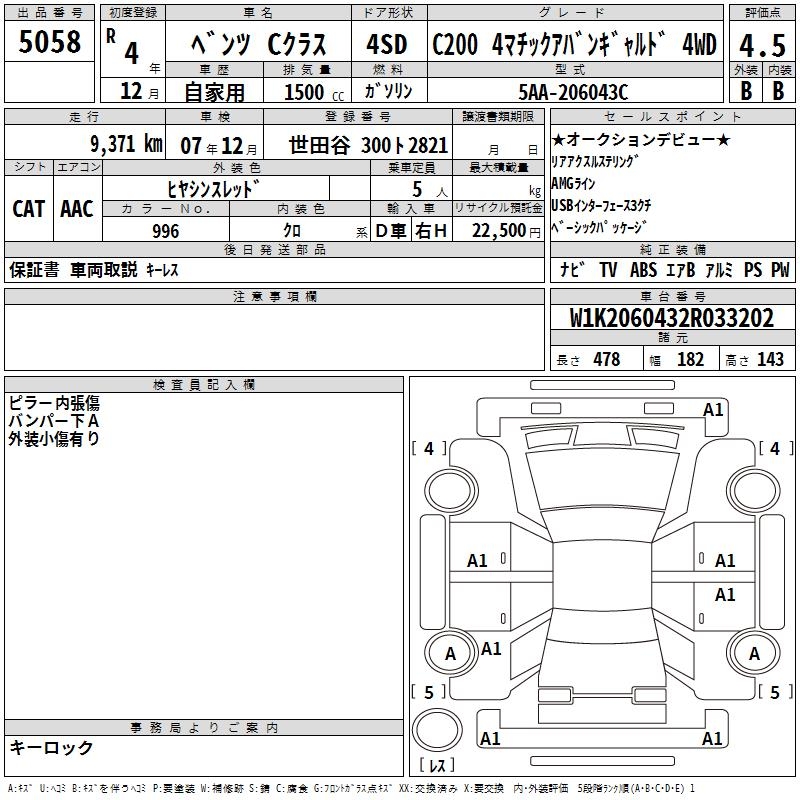
Task: Select the CAT shift type
Action: click(x=28, y=209)
